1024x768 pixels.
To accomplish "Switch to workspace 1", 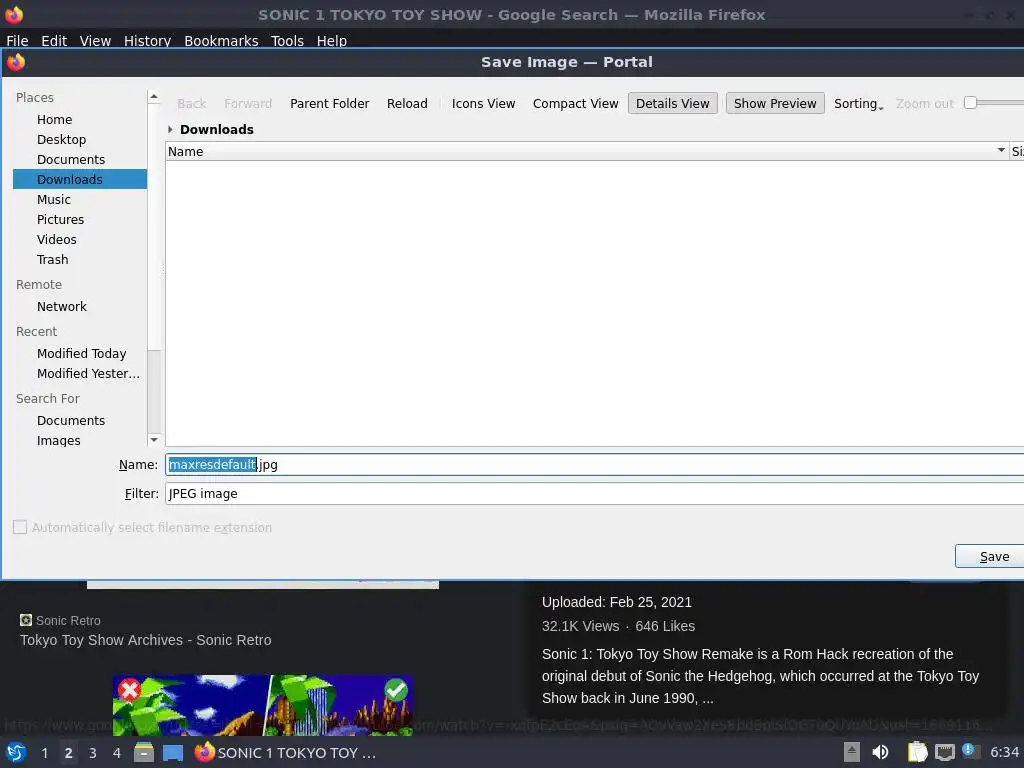I will click(44, 753).
